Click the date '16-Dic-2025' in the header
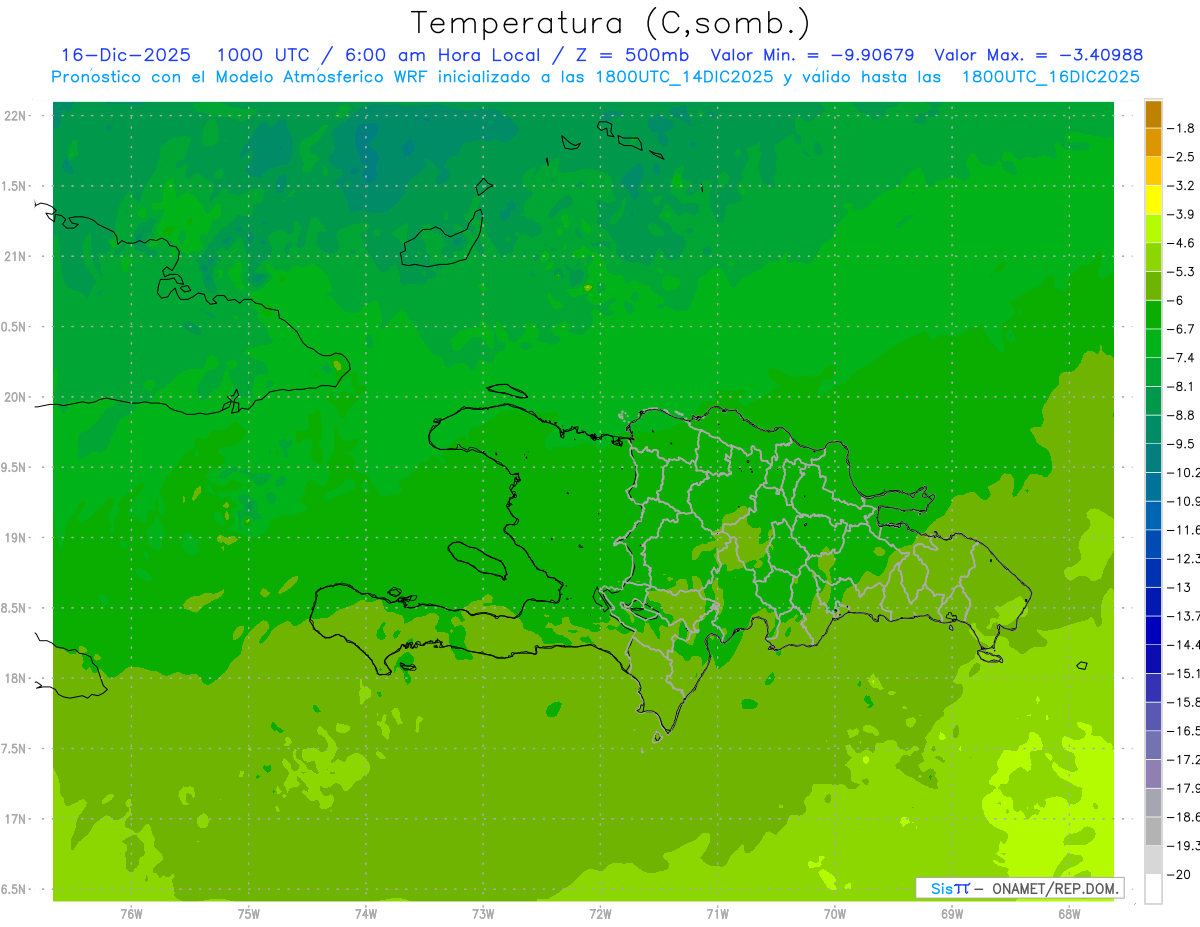Viewport: 1200px width, 927px height. click(x=126, y=56)
